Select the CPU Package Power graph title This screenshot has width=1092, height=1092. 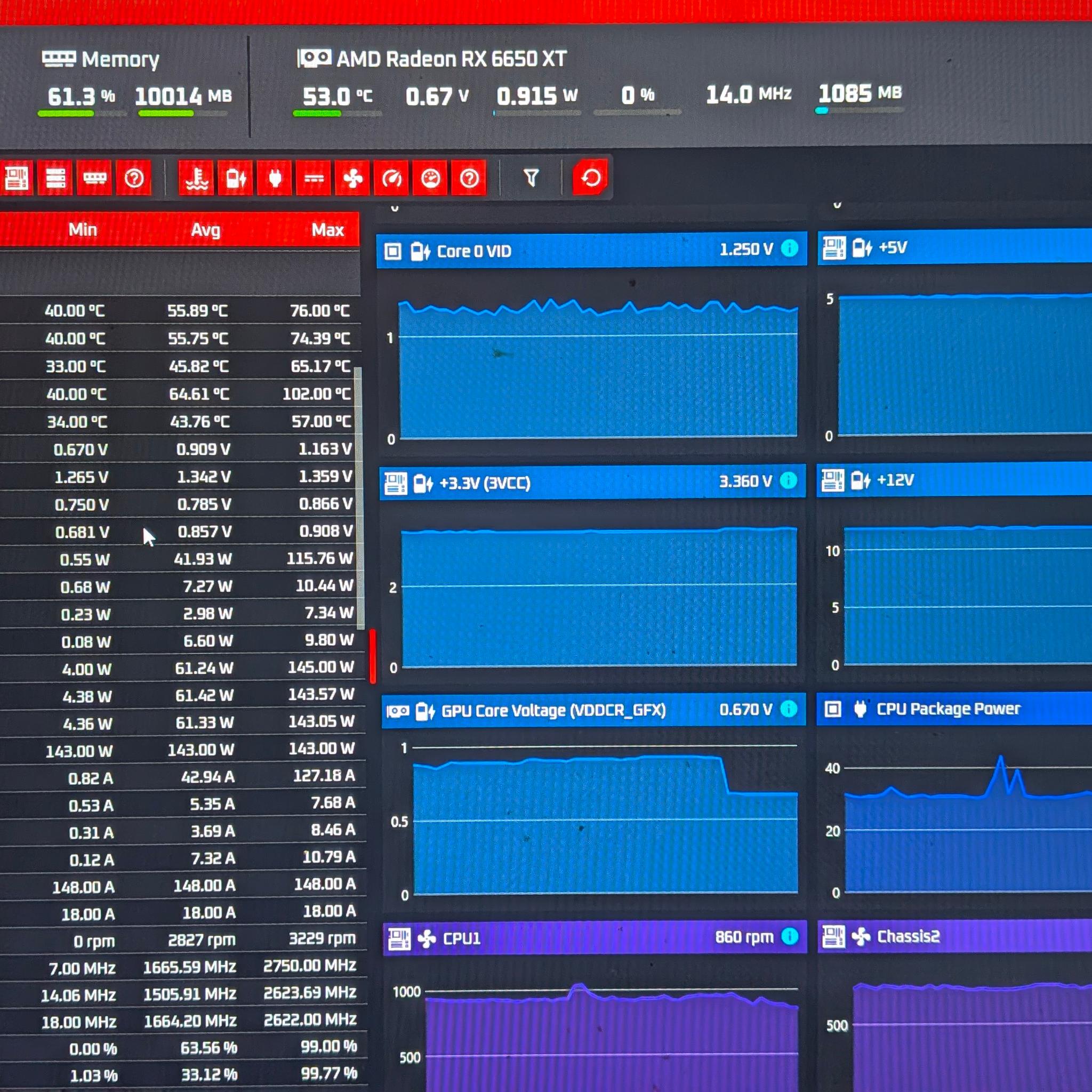pos(949,709)
